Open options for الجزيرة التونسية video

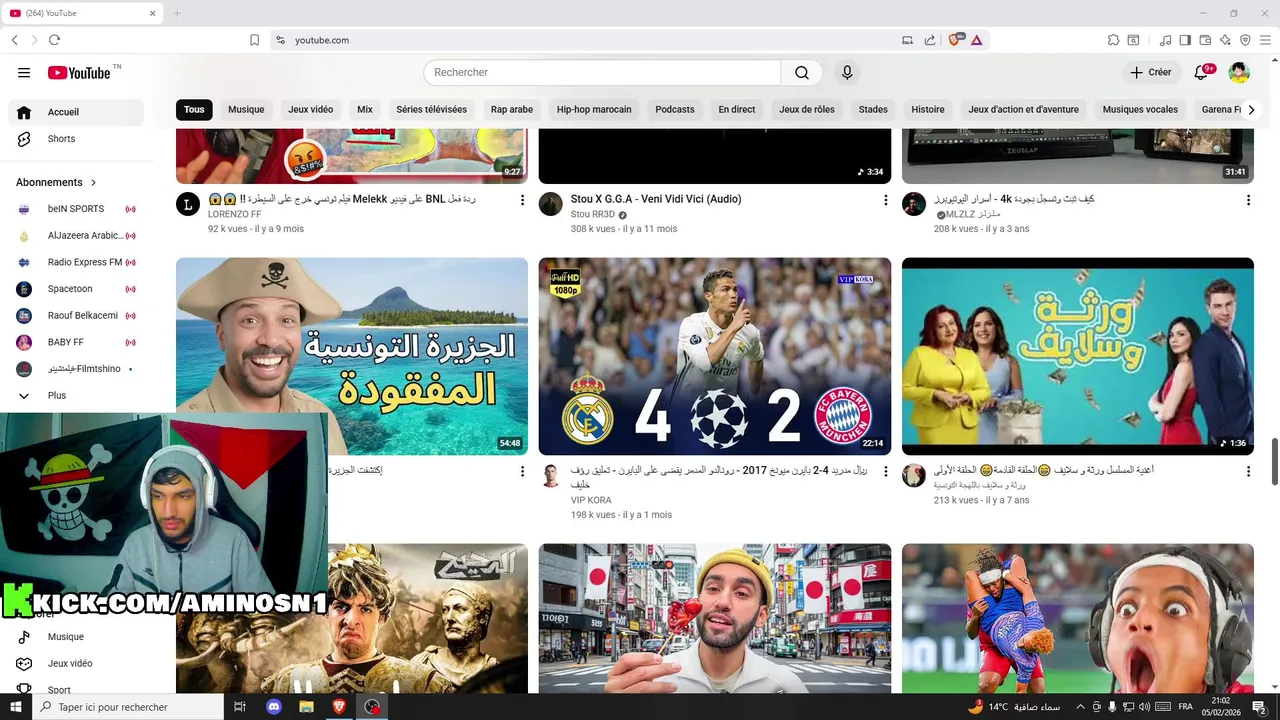coord(522,471)
